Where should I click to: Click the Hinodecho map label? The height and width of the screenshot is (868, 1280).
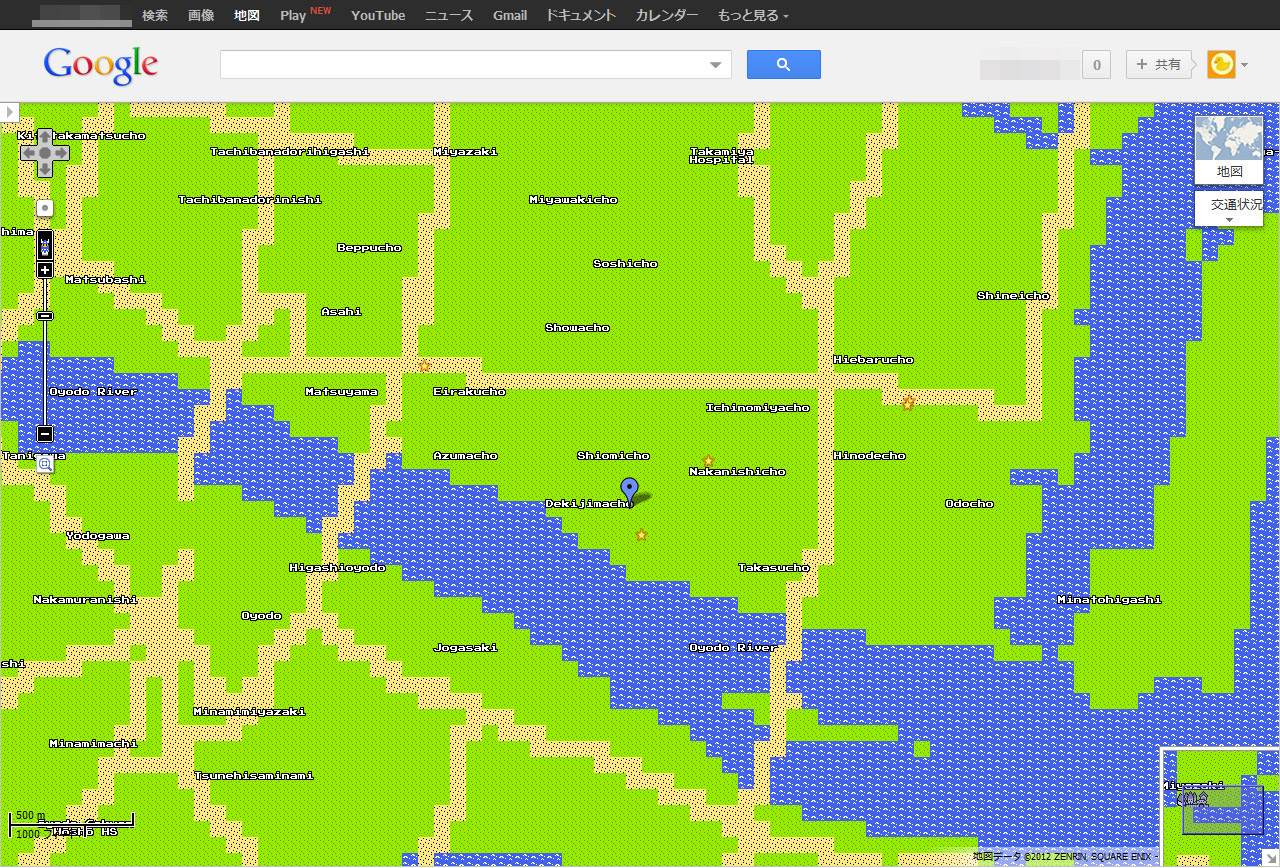tap(870, 456)
